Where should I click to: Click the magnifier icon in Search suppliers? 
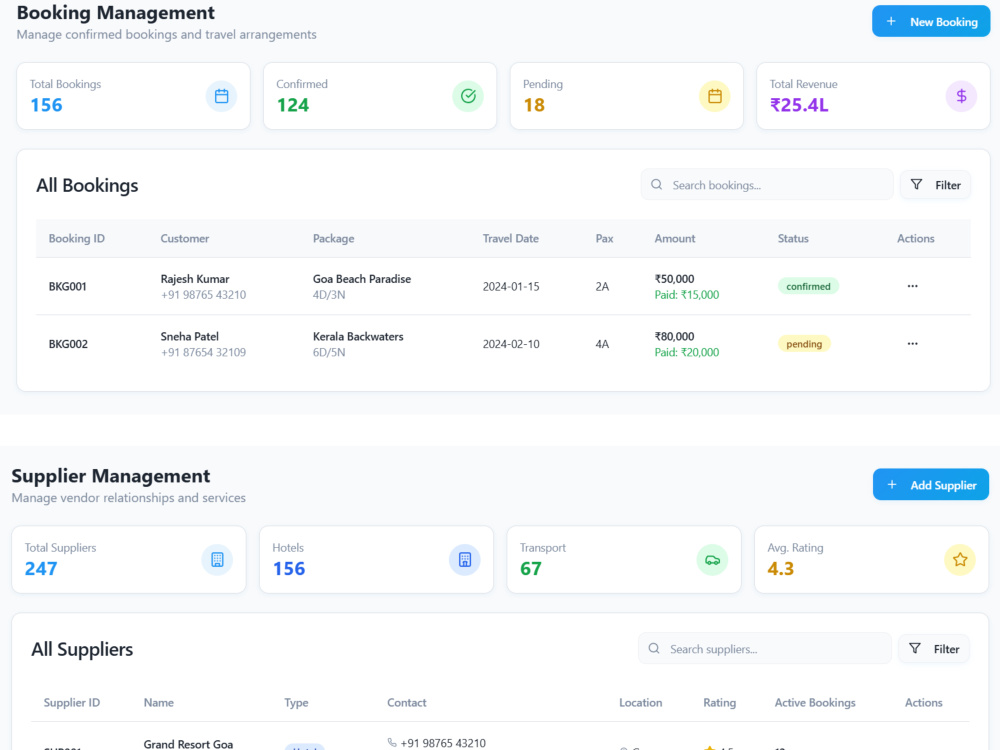(x=654, y=649)
